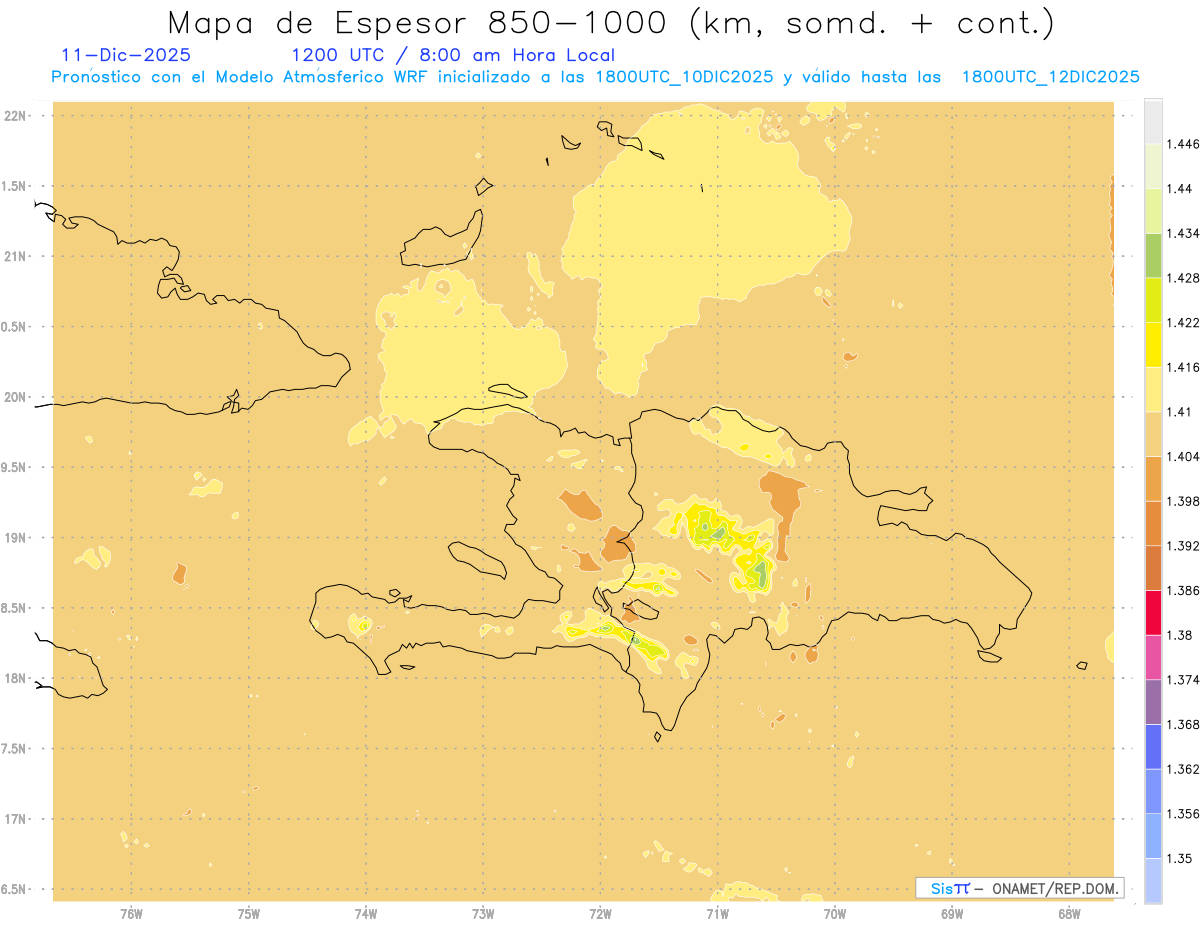Viewport: 1200px width, 927px height.
Task: Click the legend value '1.374'
Action: 1184,680
